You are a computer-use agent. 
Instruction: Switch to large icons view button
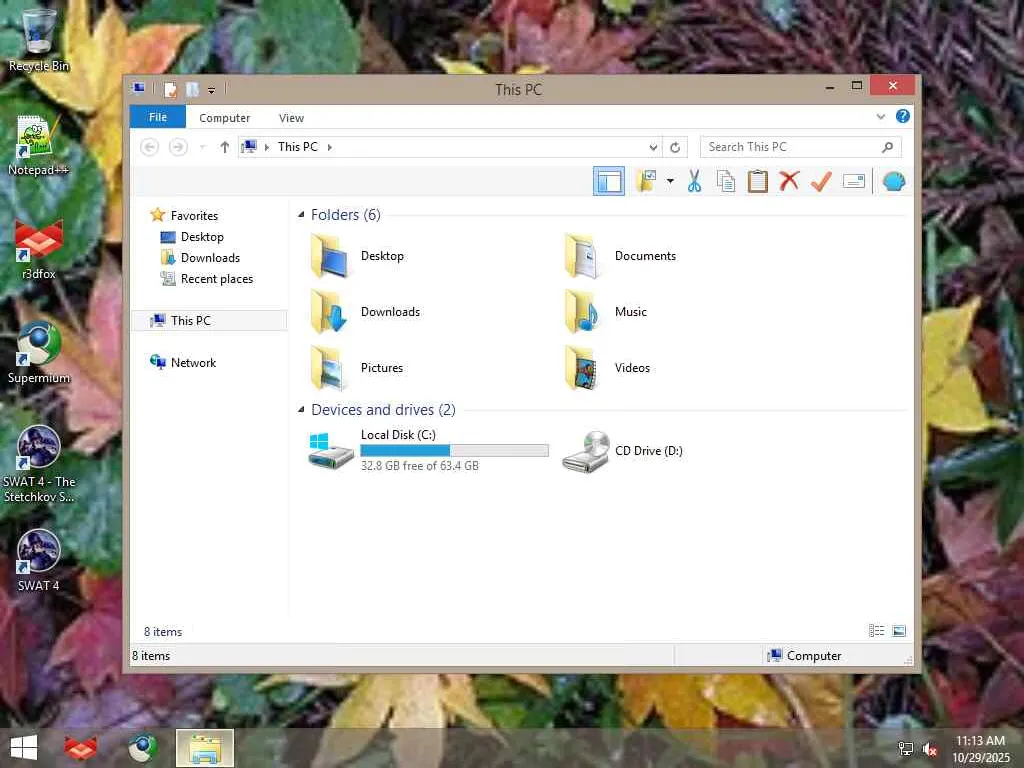(x=899, y=631)
